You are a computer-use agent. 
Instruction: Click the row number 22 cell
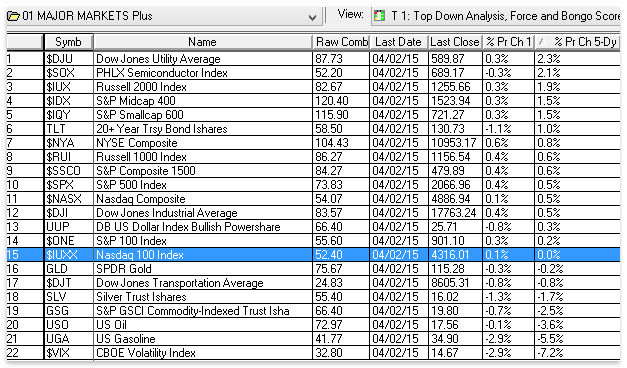[25, 353]
